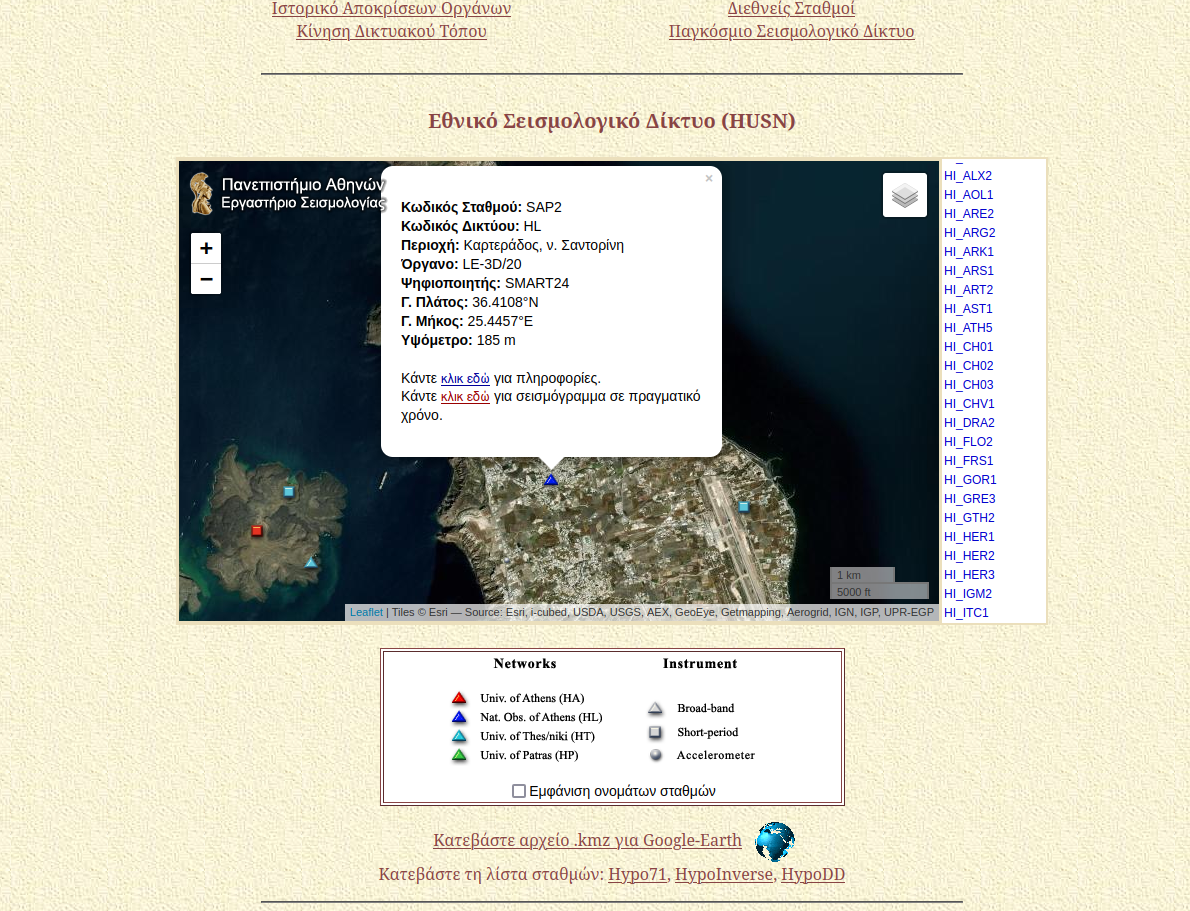1190x911 pixels.
Task: Click green triangle Univ. of Patras legend icon
Action: coord(459,755)
